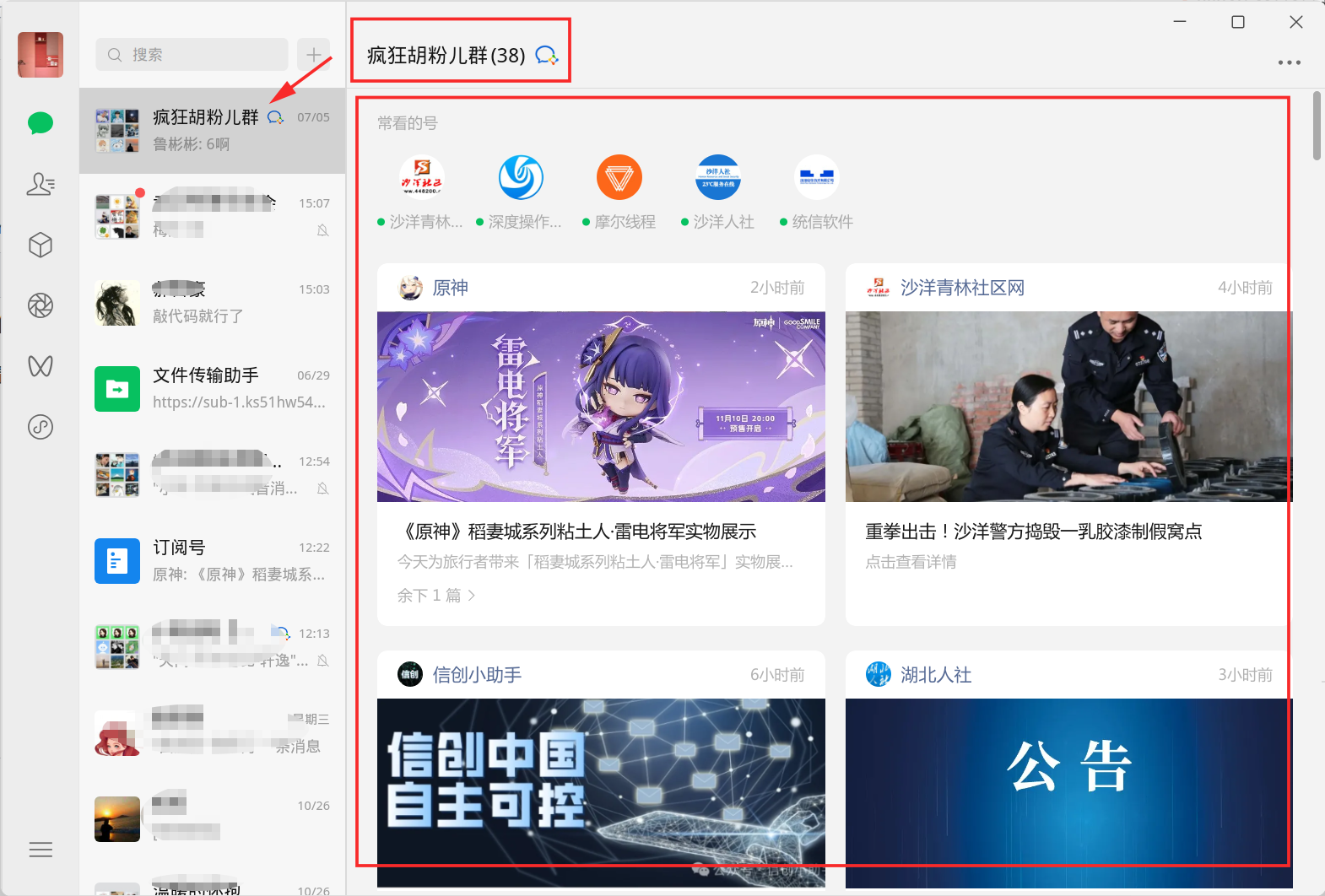The image size is (1325, 896).
Task: Click the 信创中国 自主可控 article image
Action: pos(601,792)
